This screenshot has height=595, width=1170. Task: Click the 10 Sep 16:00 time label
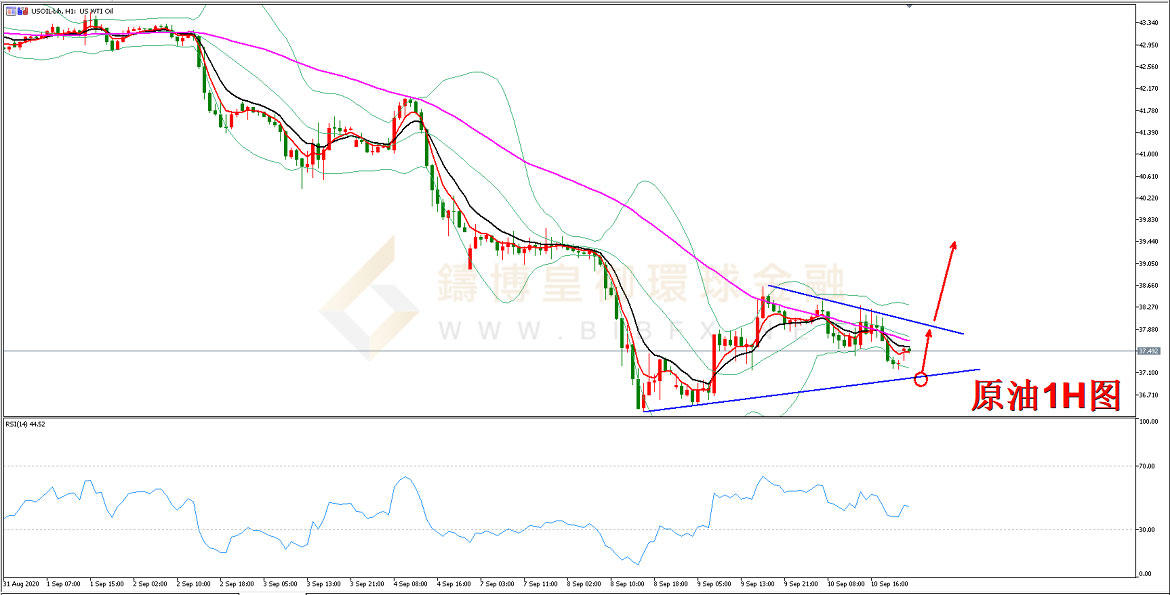tap(887, 582)
